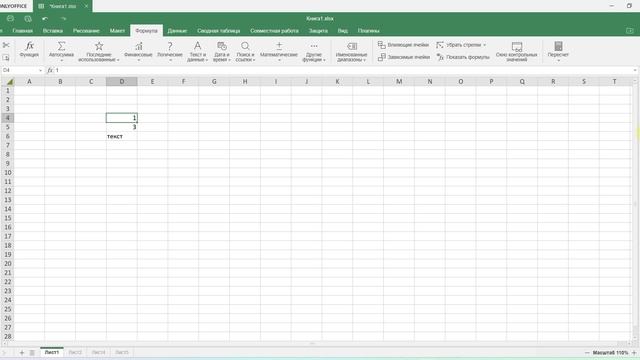
Task: Click the fx Function insert icon
Action: point(29,46)
